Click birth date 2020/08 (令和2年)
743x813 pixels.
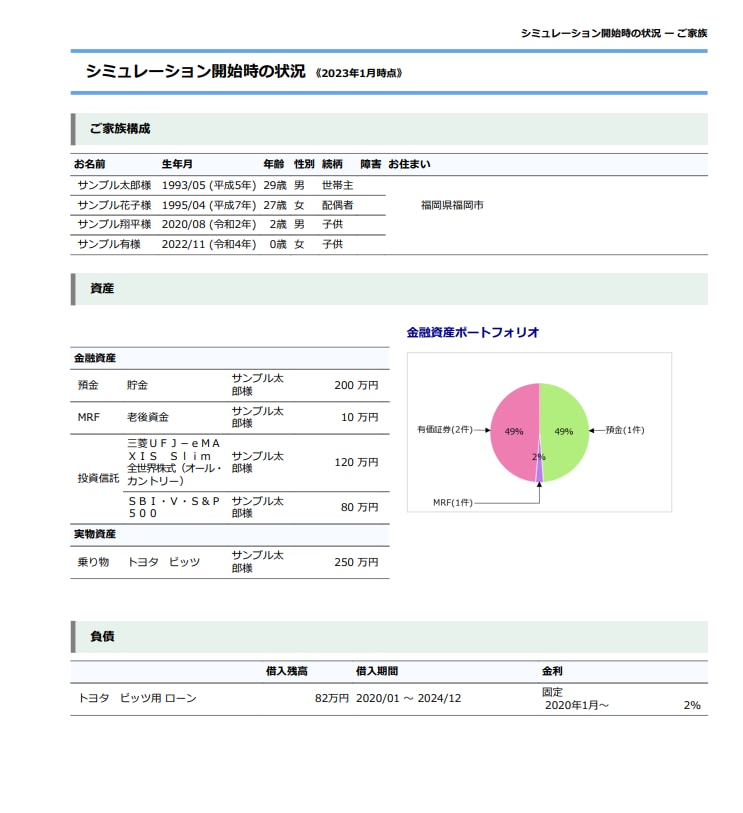click(209, 225)
